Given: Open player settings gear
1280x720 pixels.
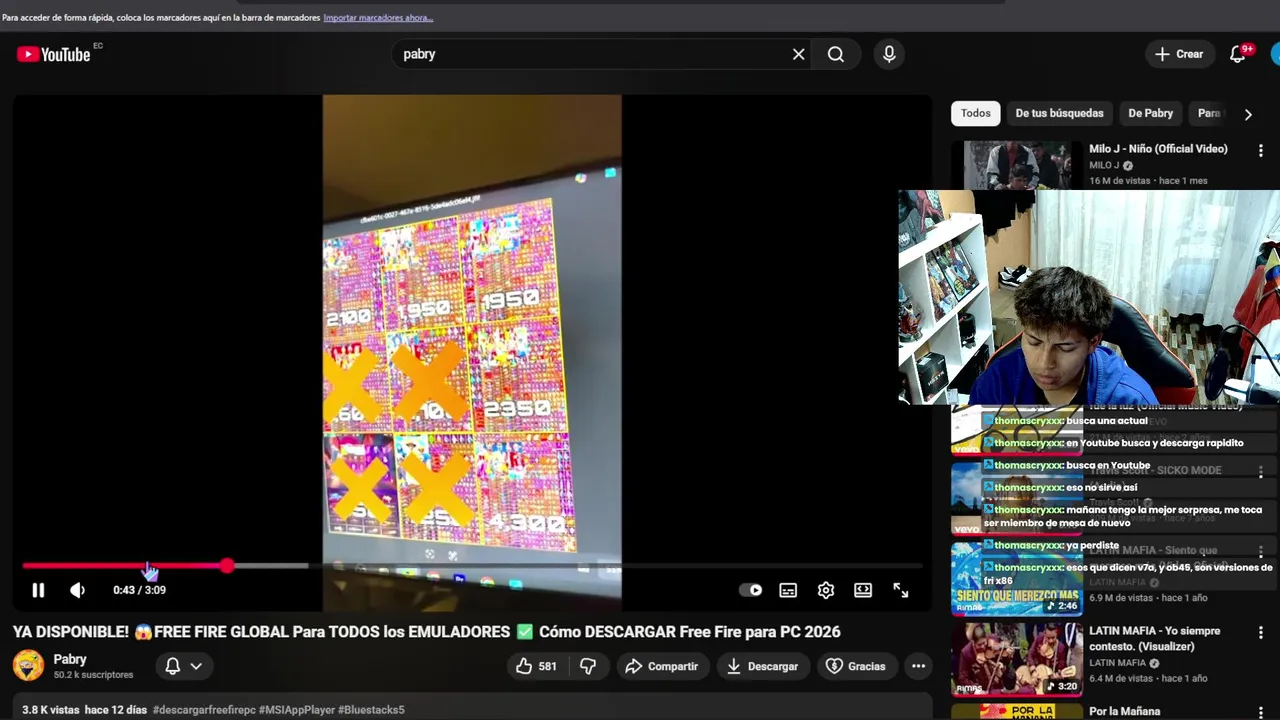Looking at the screenshot, I should [826, 590].
